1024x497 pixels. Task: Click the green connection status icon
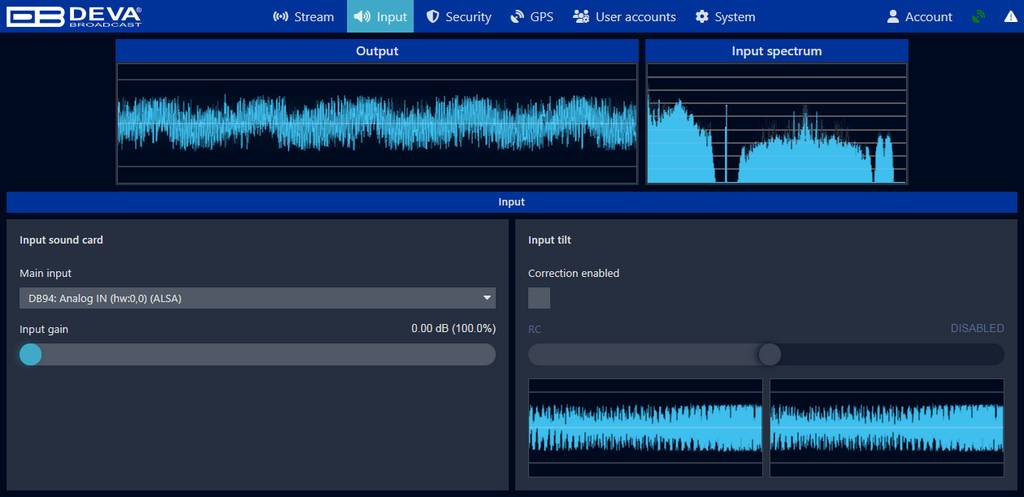coord(978,17)
